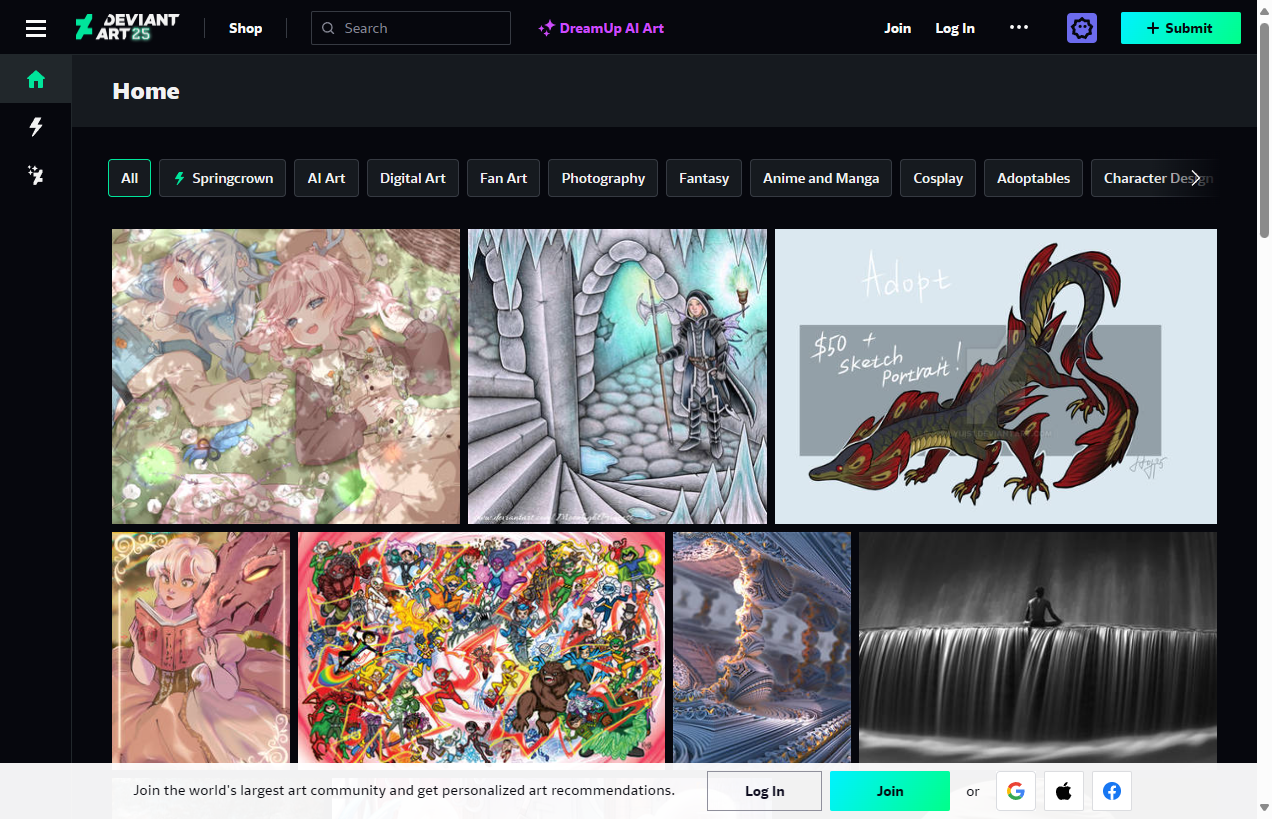Open the Shop link in header

pos(245,28)
